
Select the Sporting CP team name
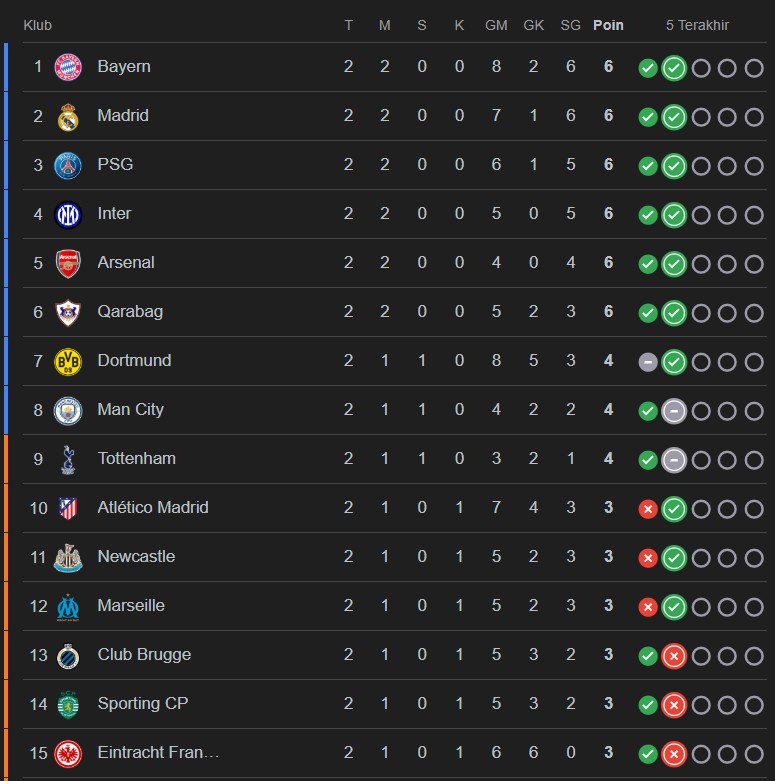tap(143, 704)
